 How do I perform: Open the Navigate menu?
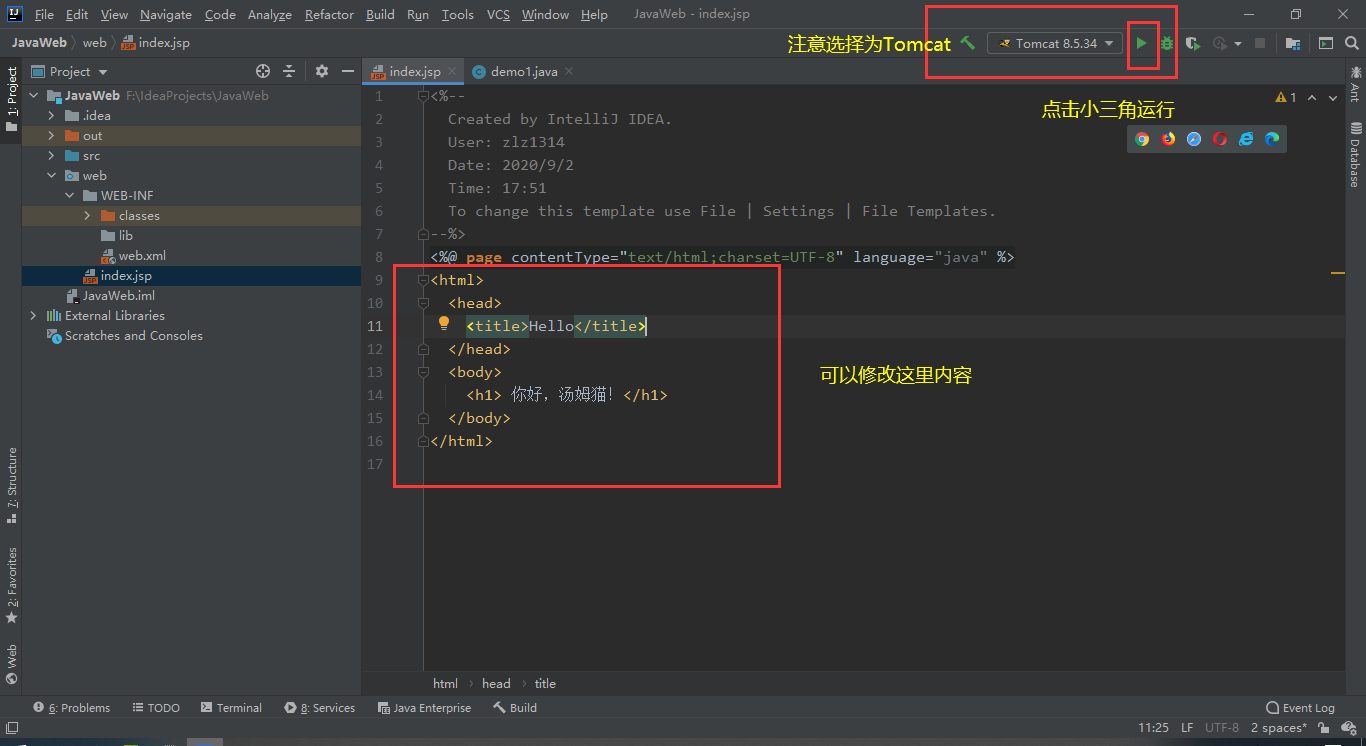point(166,14)
